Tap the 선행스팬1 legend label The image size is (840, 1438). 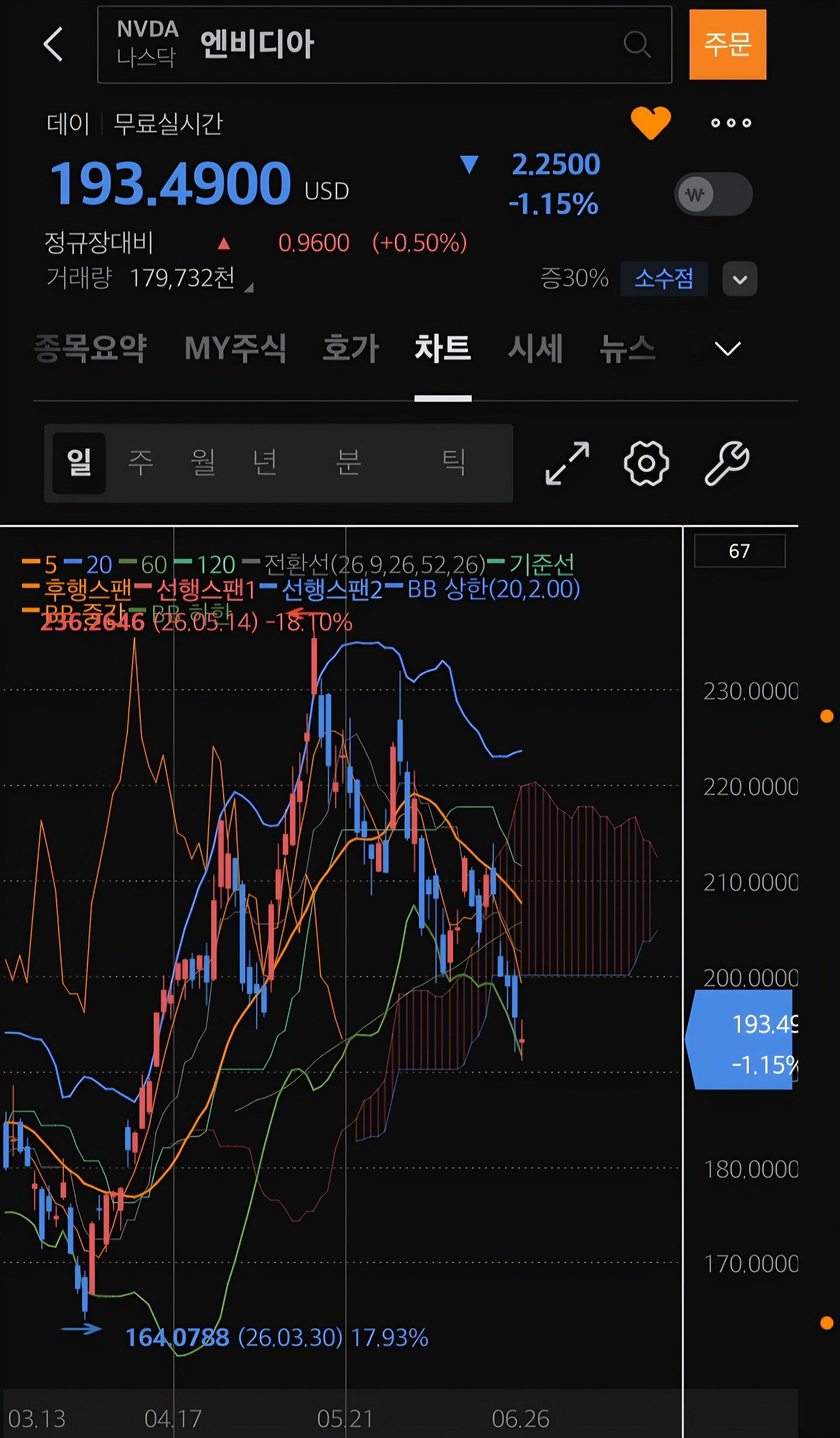(x=194, y=589)
